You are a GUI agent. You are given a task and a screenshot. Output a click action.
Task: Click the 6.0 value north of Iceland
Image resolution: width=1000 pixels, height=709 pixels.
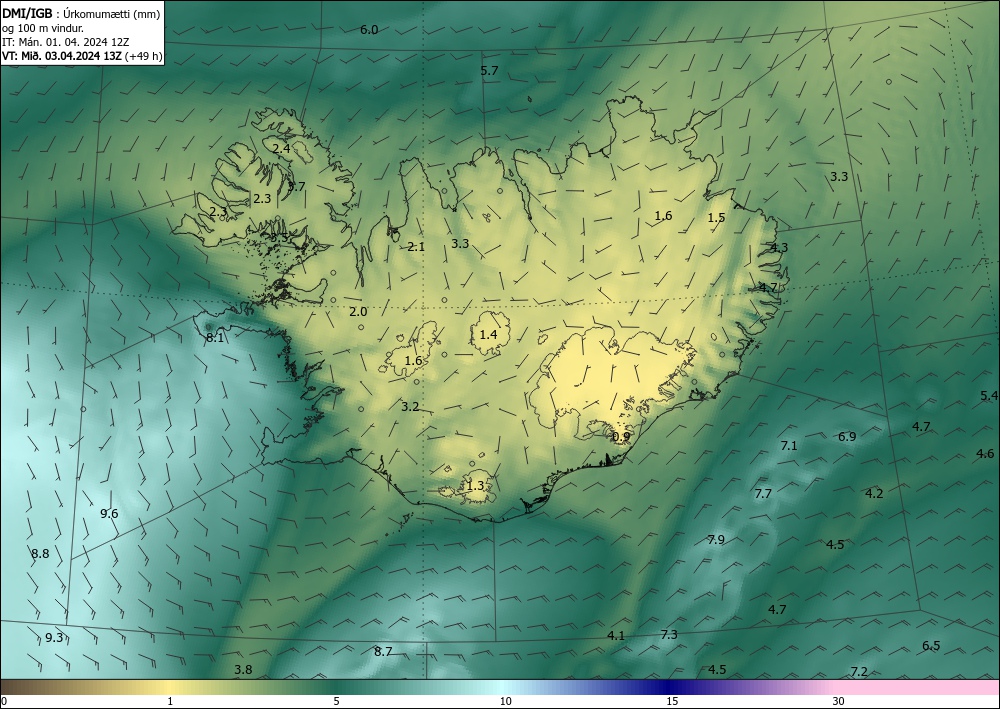[369, 30]
